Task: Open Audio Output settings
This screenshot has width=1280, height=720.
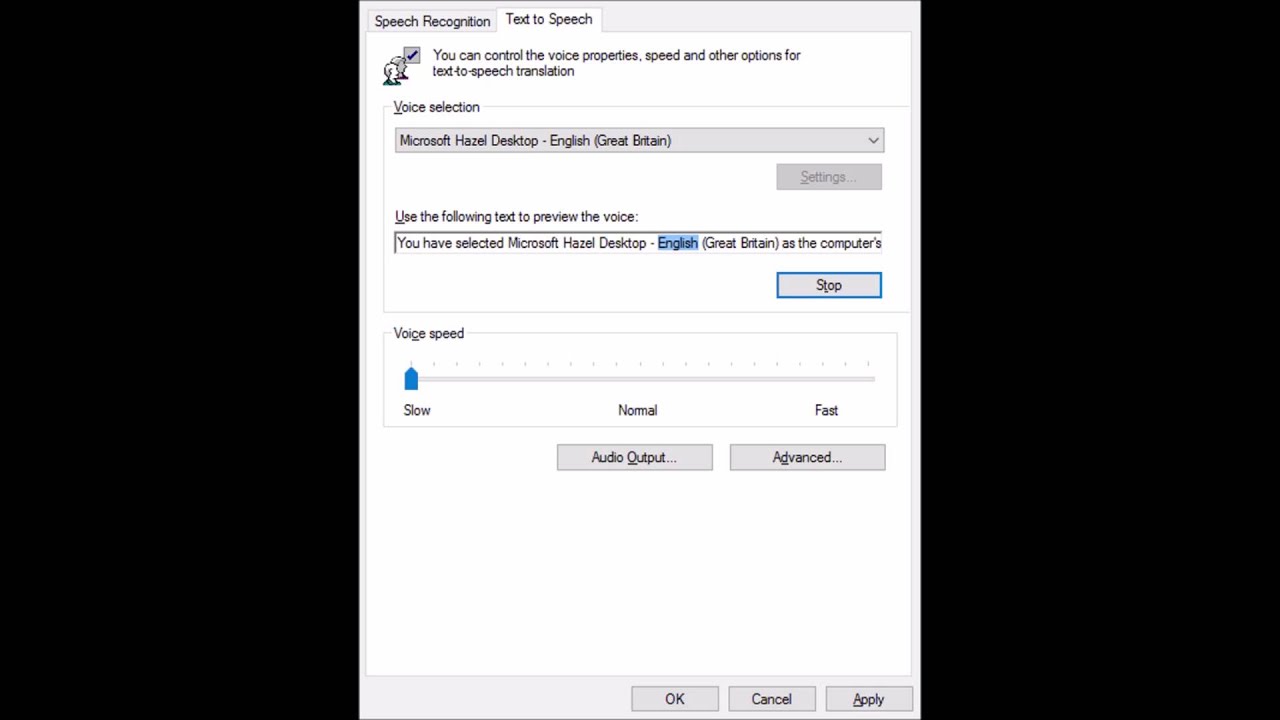Action: click(634, 457)
